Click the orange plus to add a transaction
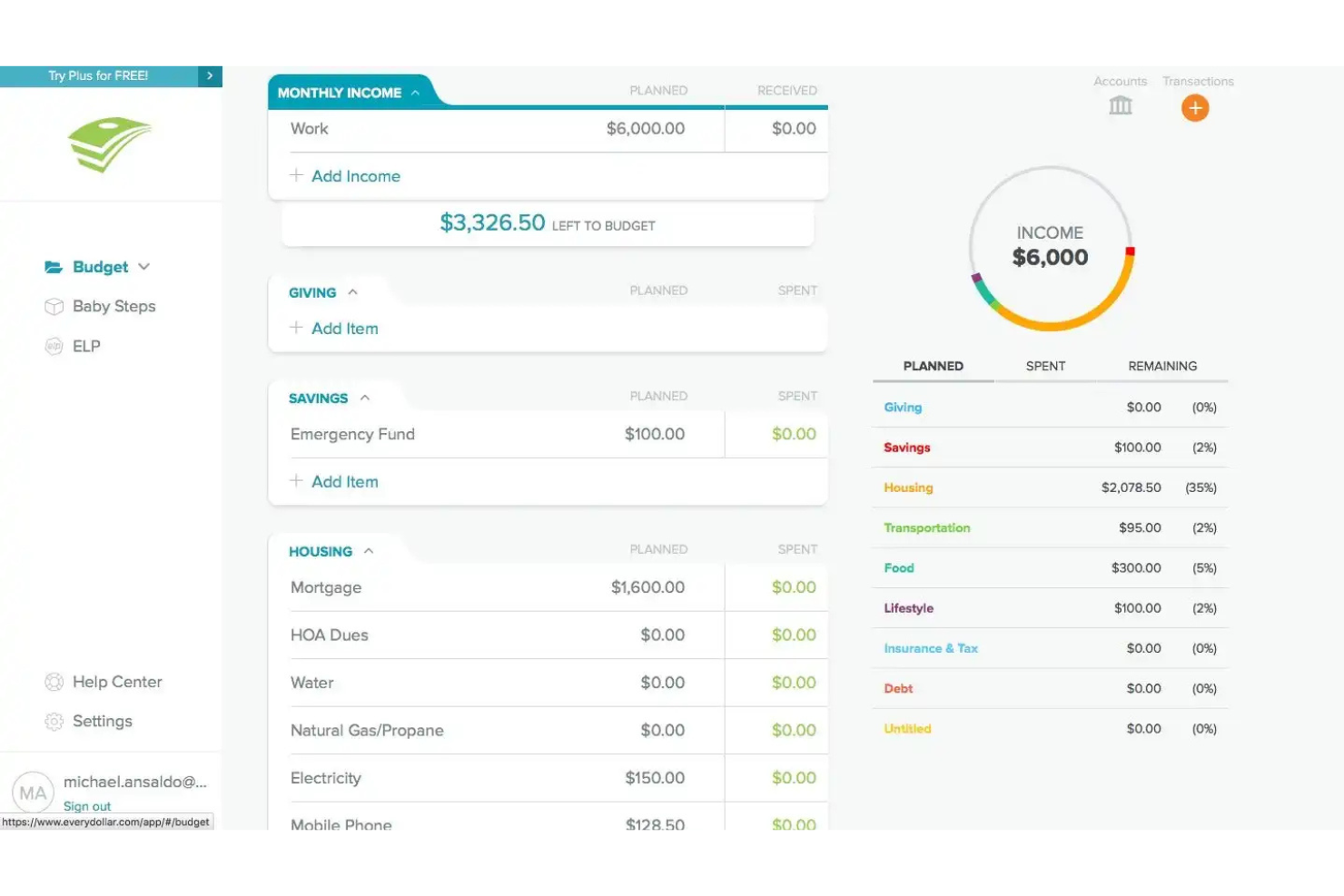 [1195, 108]
